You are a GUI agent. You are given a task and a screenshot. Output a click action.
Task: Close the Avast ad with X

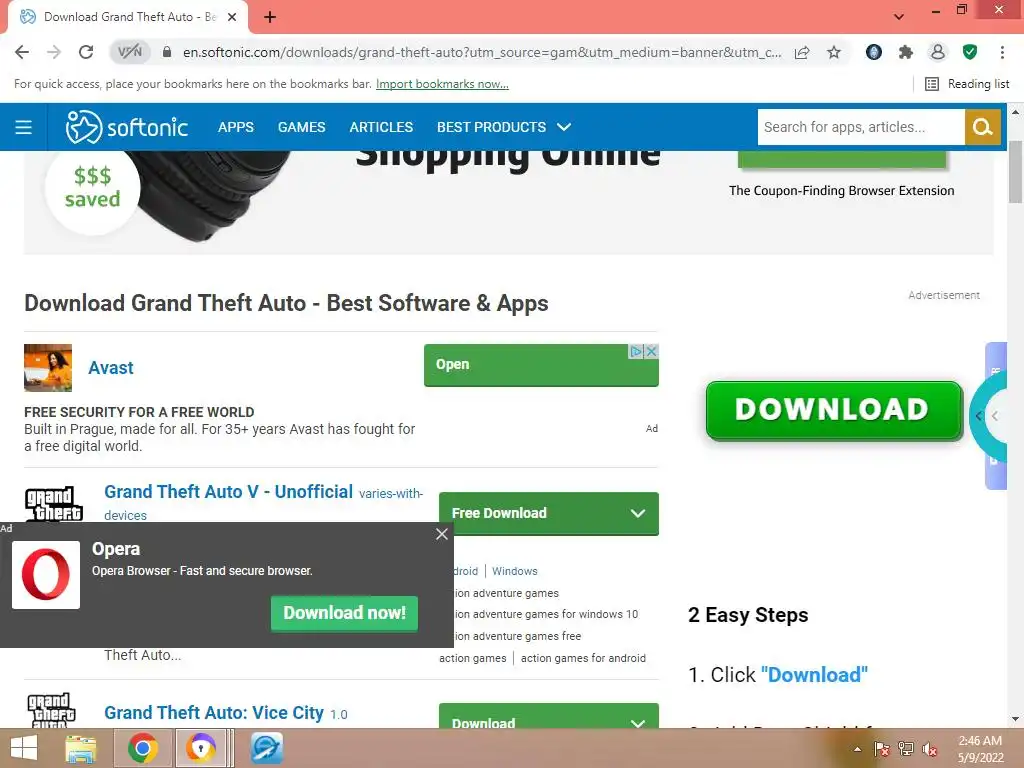652,351
